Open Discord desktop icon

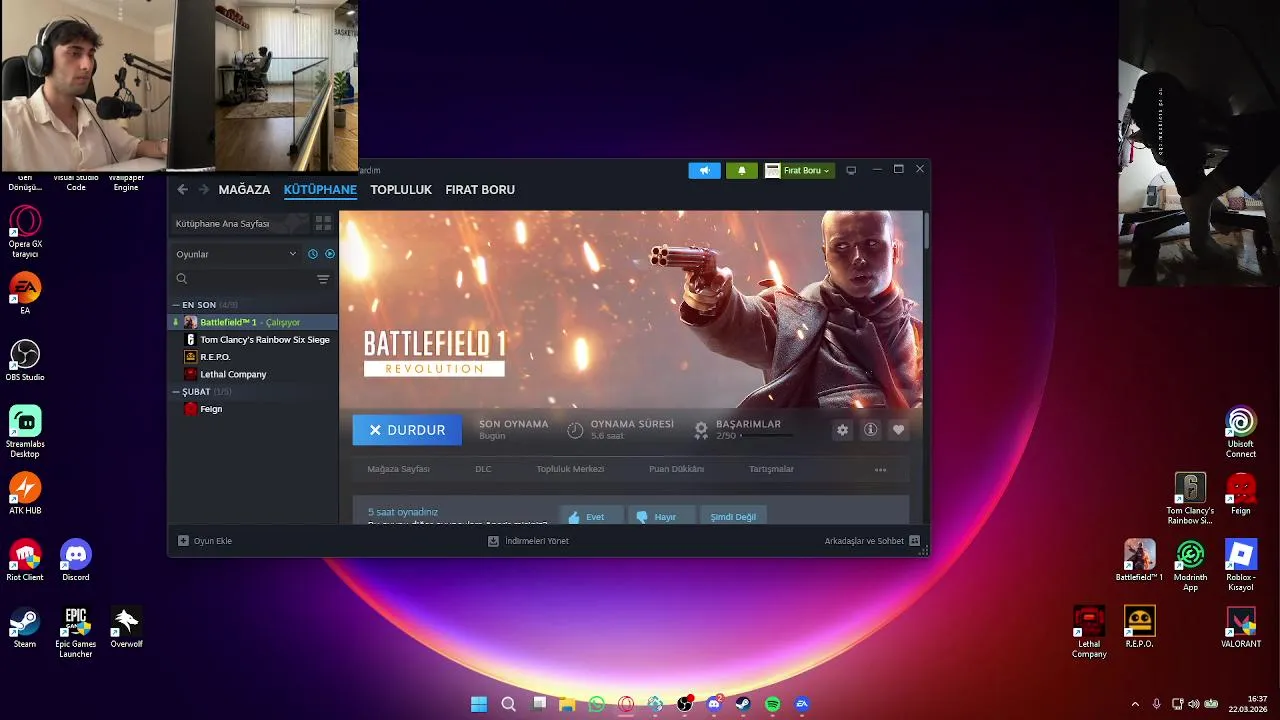click(x=76, y=560)
